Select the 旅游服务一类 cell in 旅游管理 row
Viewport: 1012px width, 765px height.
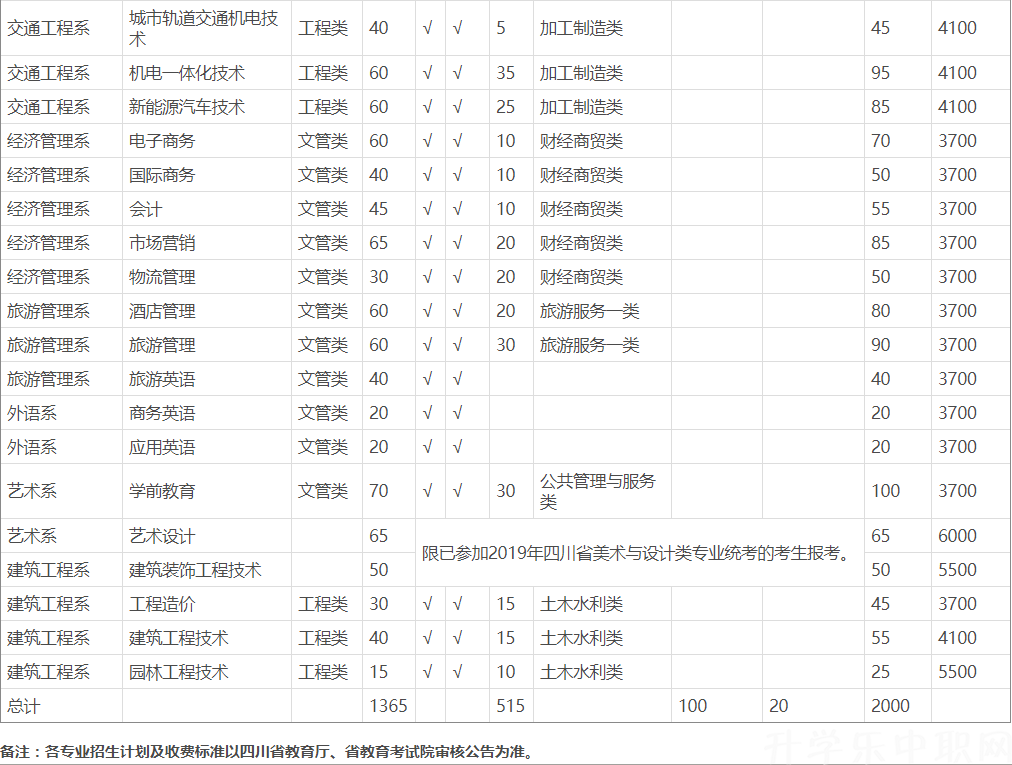pyautogui.click(x=602, y=345)
